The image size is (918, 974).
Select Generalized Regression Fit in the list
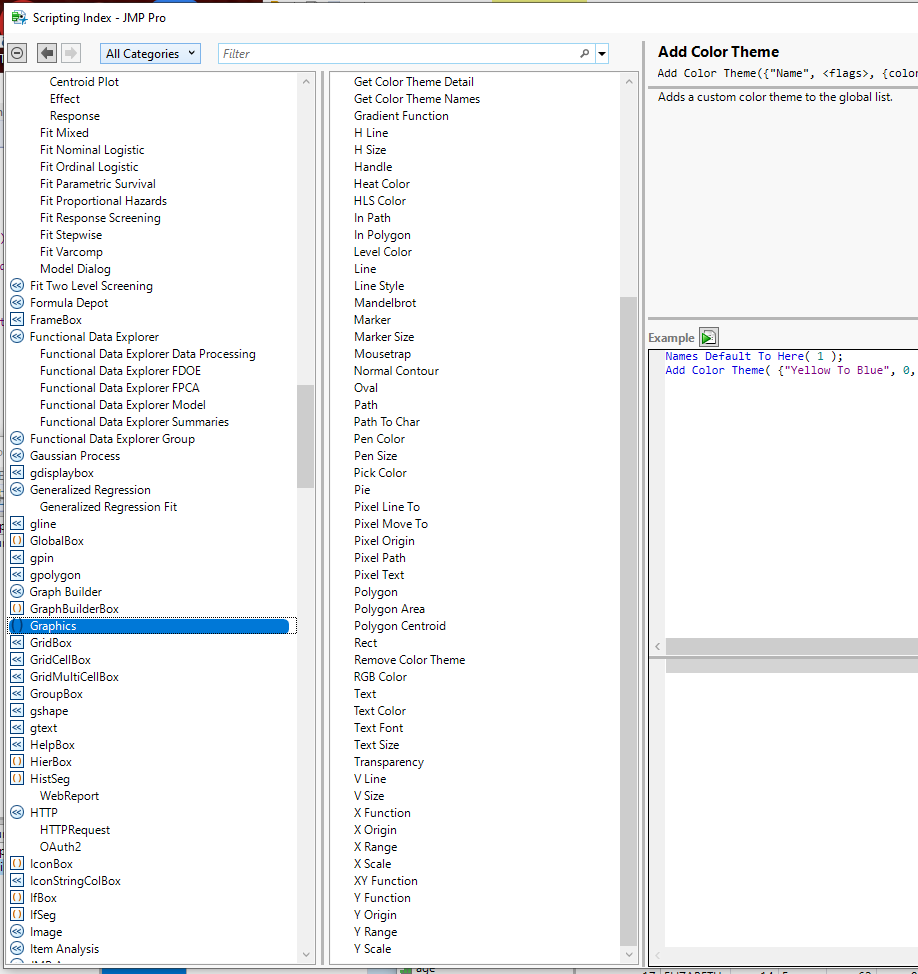tap(108, 507)
